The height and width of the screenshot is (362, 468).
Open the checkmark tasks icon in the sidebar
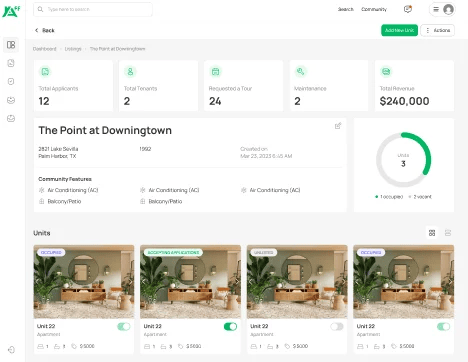click(11, 82)
